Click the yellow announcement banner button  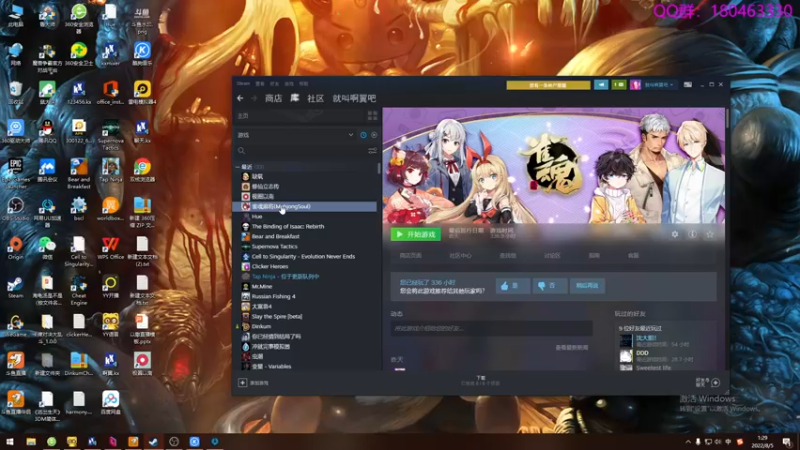(x=548, y=85)
